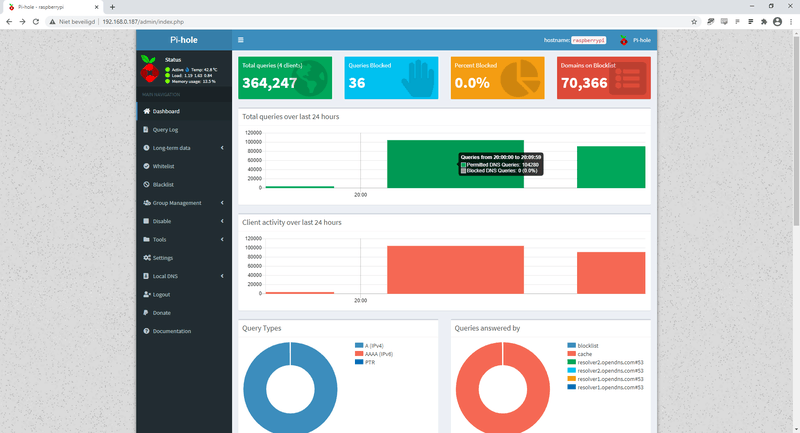Click the Long-term data clock icon

tap(146, 148)
